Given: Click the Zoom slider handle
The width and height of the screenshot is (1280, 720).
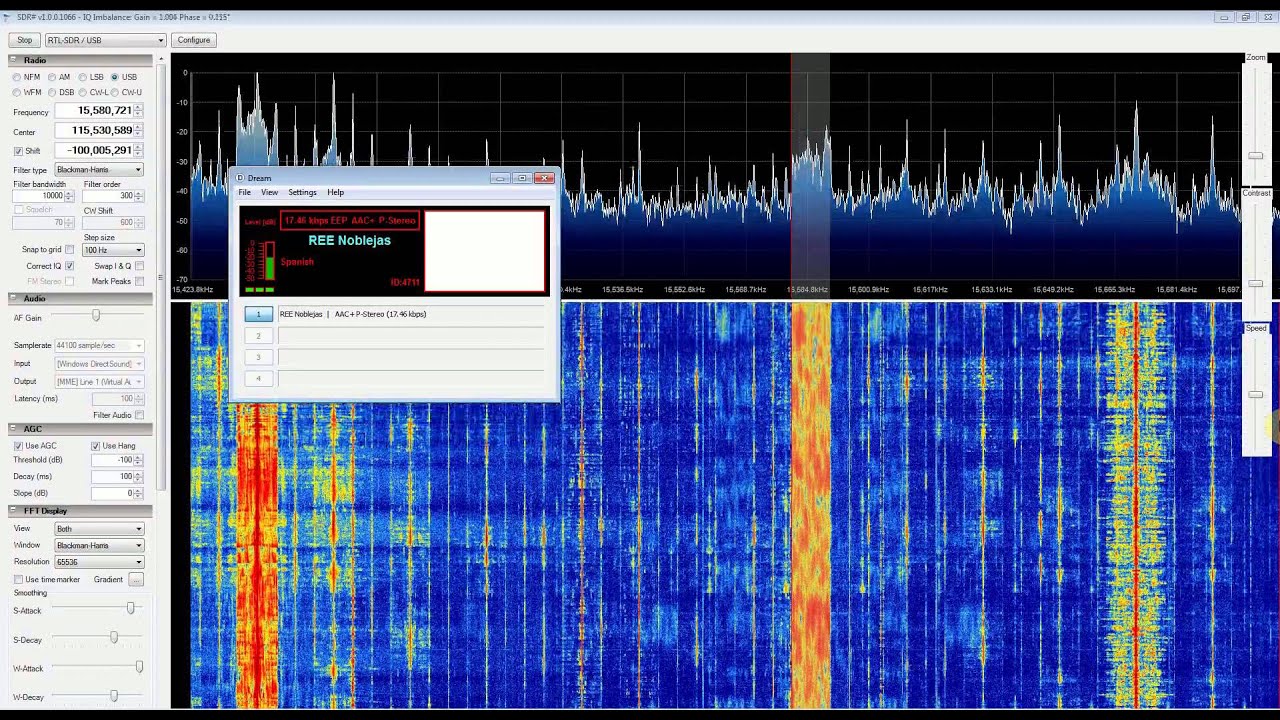Looking at the screenshot, I should (1256, 156).
